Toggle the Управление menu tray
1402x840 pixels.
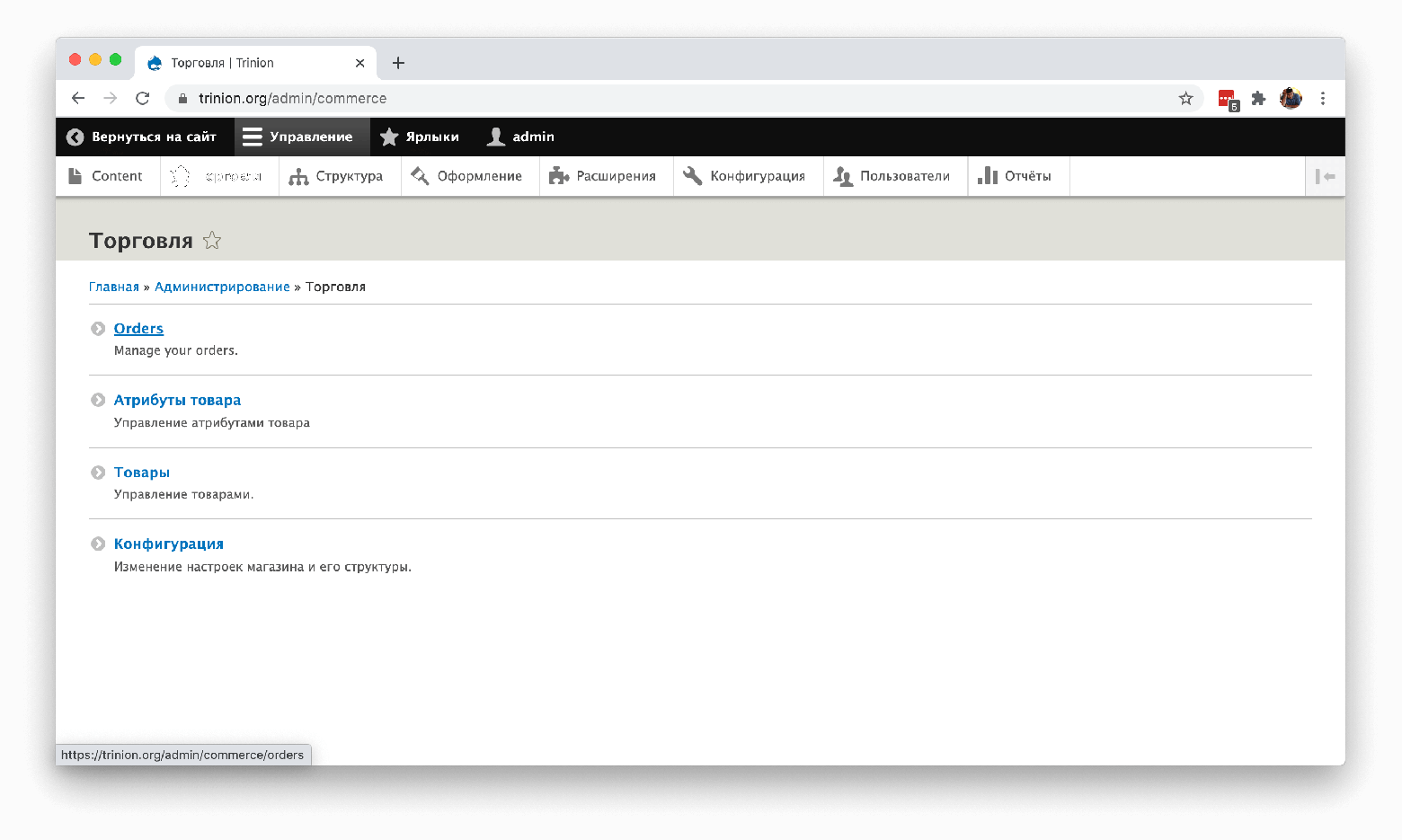pos(301,137)
